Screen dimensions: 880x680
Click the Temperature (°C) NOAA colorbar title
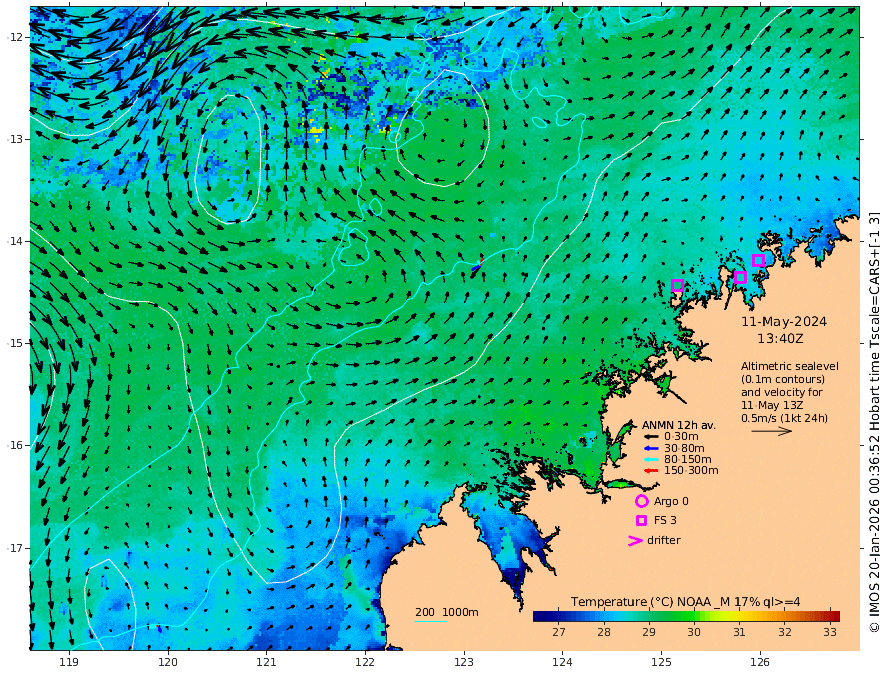coord(685,602)
